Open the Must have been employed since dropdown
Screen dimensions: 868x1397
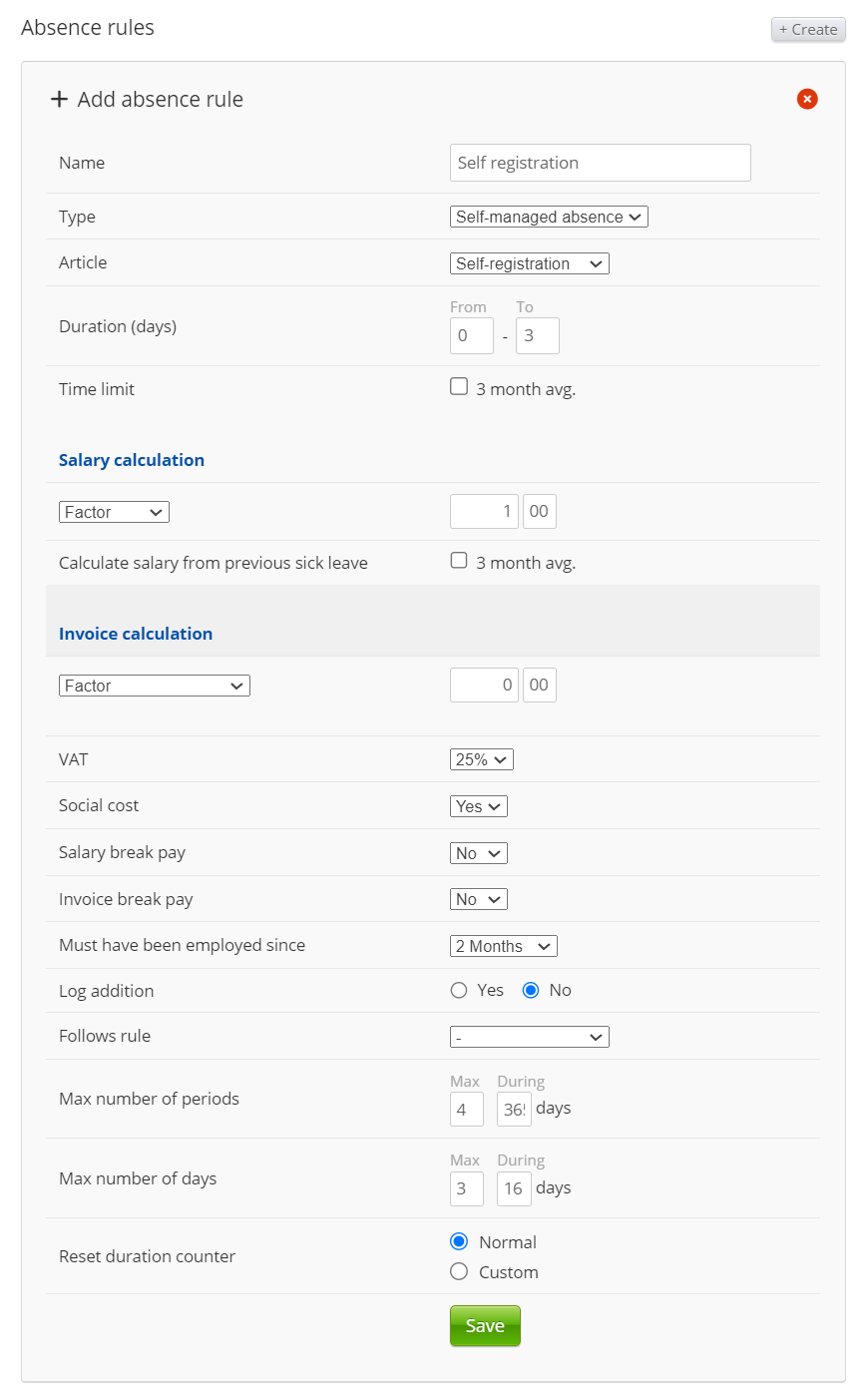pos(503,946)
